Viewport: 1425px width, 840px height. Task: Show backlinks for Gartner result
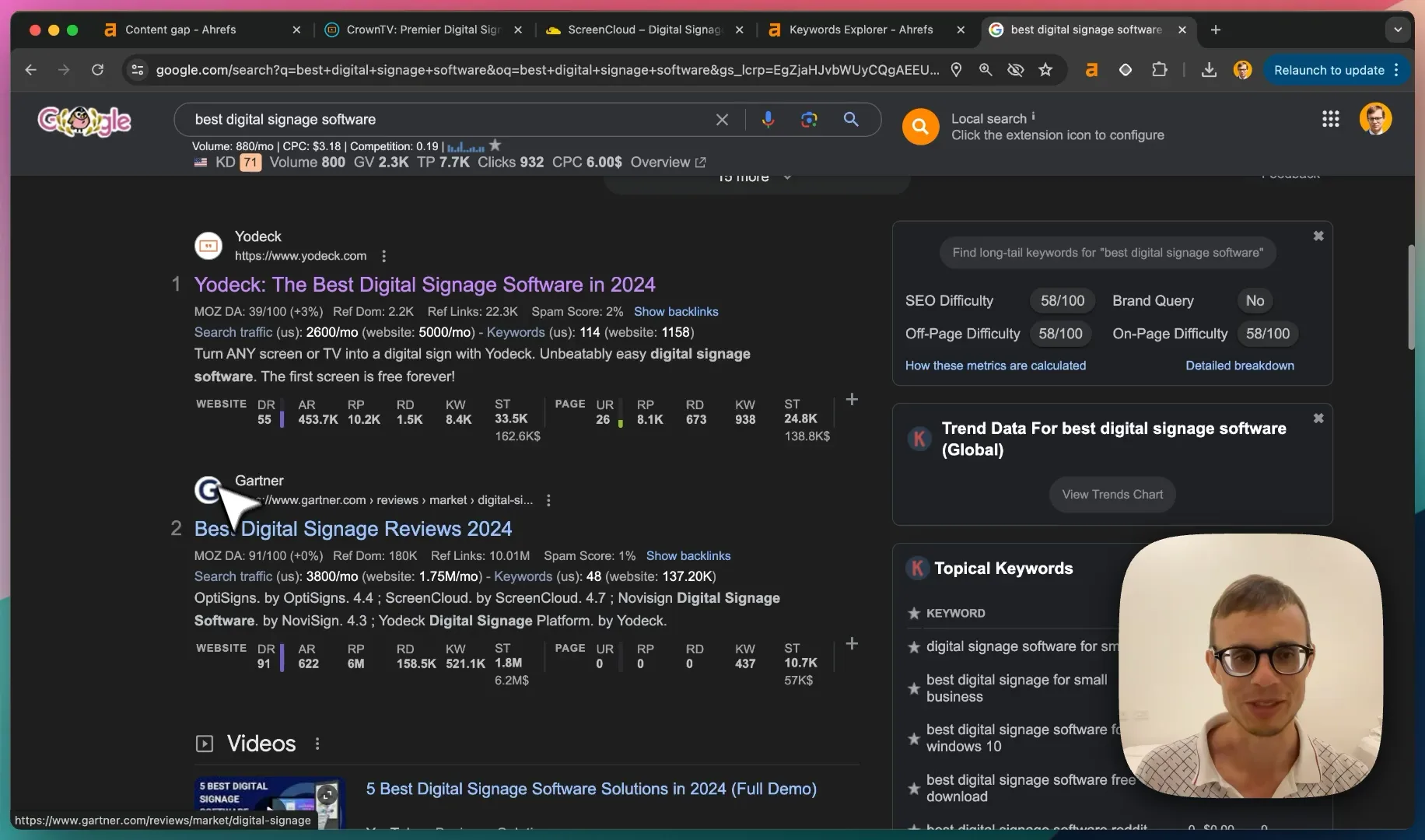point(688,556)
